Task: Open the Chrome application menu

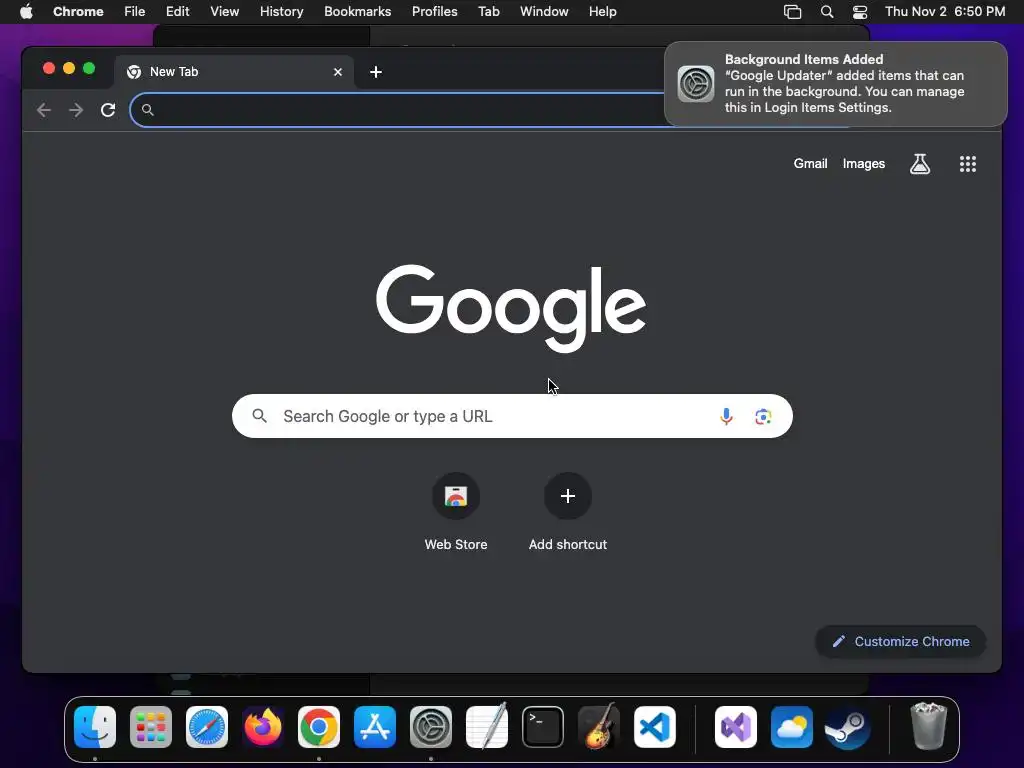Action: click(78, 12)
